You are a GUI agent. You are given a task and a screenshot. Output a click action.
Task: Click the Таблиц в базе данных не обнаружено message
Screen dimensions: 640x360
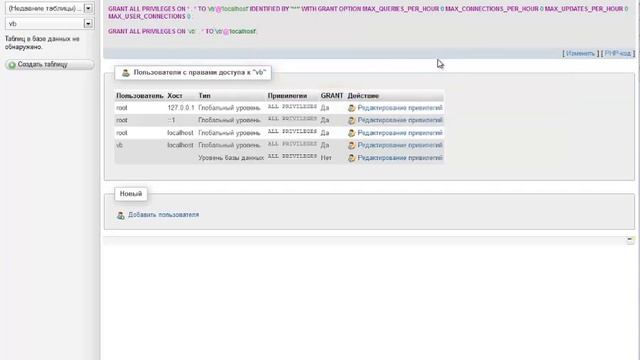tap(42, 43)
